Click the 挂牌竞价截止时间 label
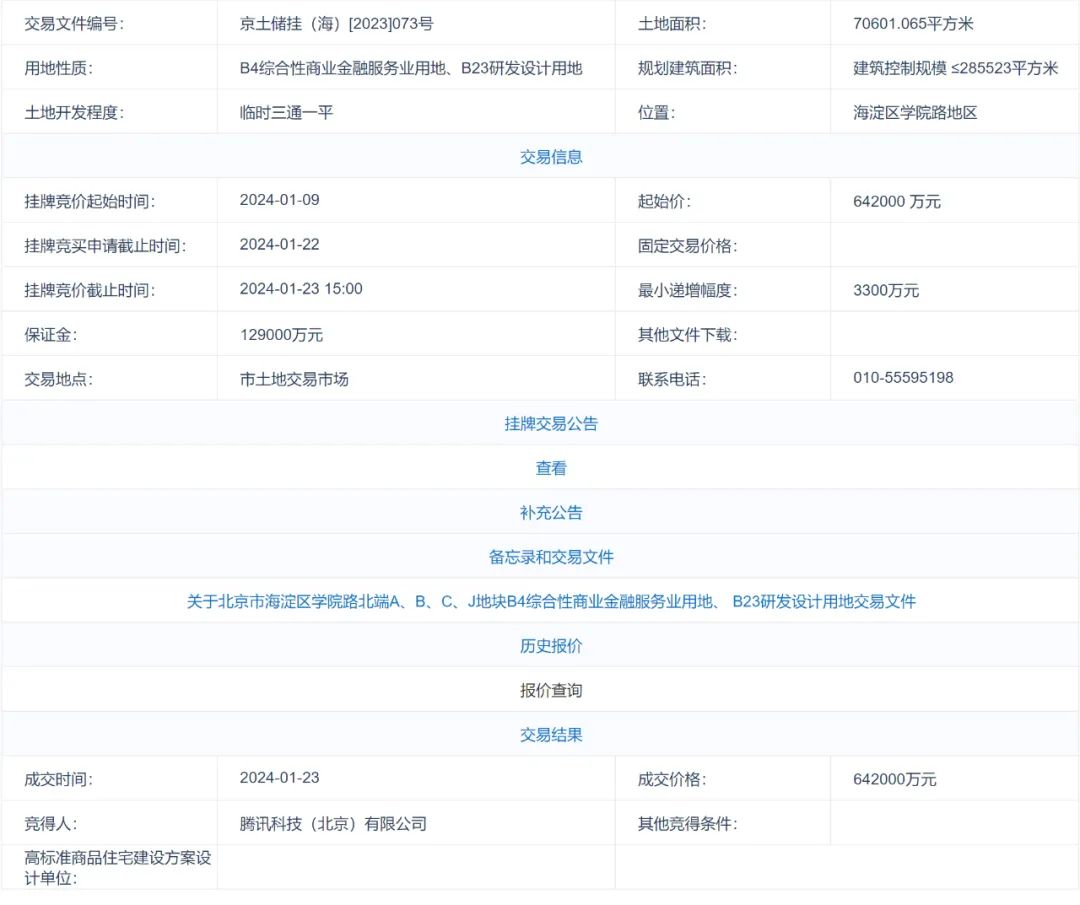The width and height of the screenshot is (1080, 905). (90, 291)
